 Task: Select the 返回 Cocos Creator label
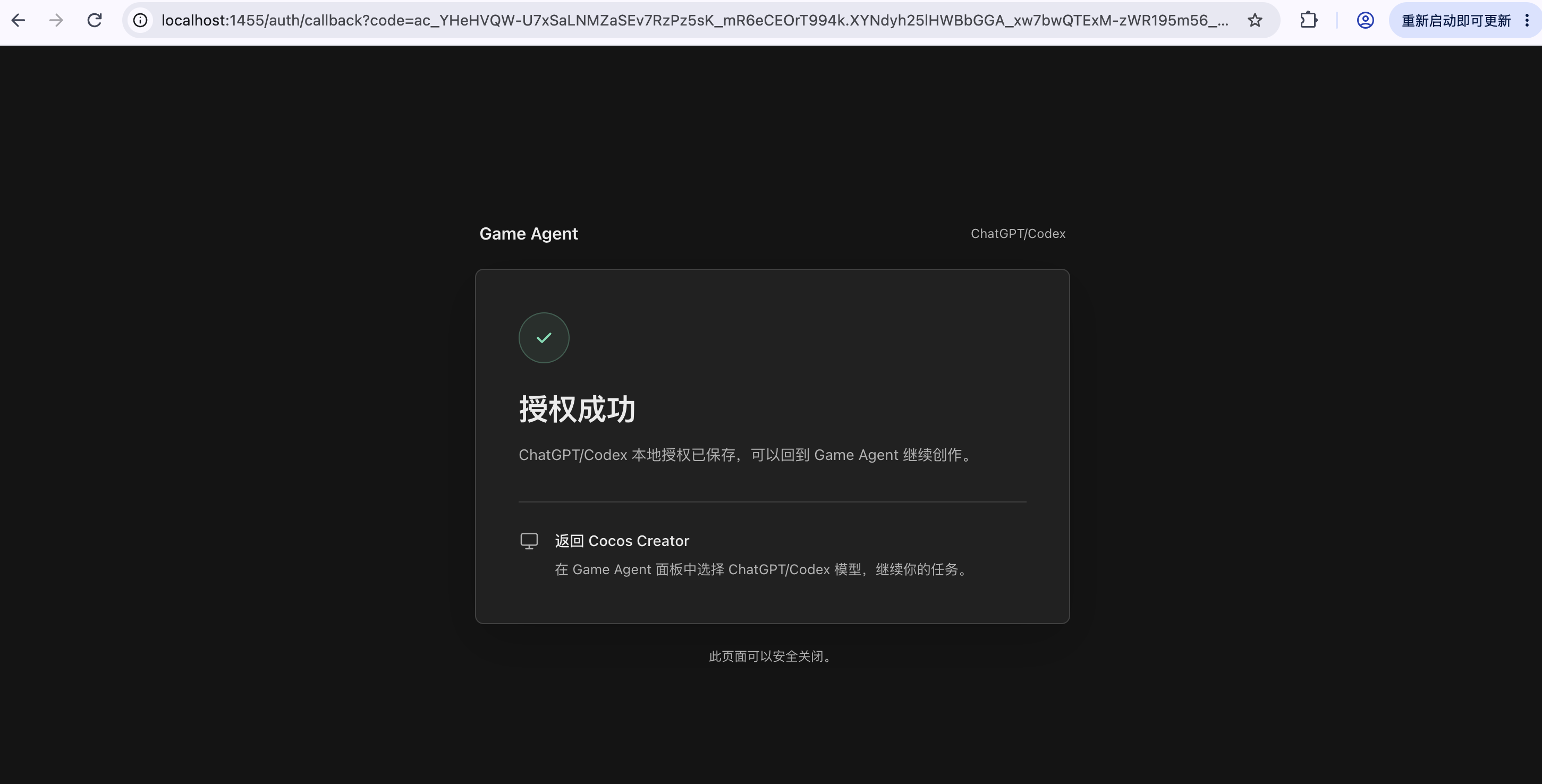coord(622,541)
